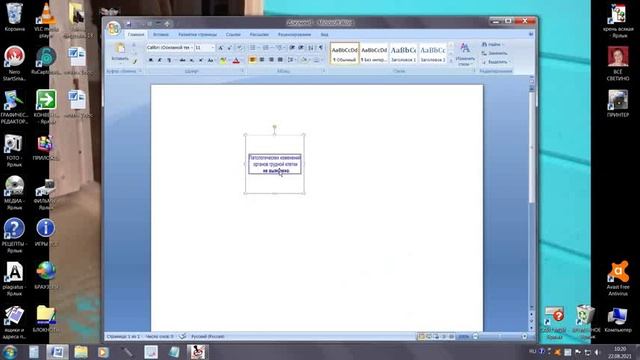The width and height of the screenshot is (640, 360).
Task: Toggle bold formatting
Action: (x=151, y=60)
